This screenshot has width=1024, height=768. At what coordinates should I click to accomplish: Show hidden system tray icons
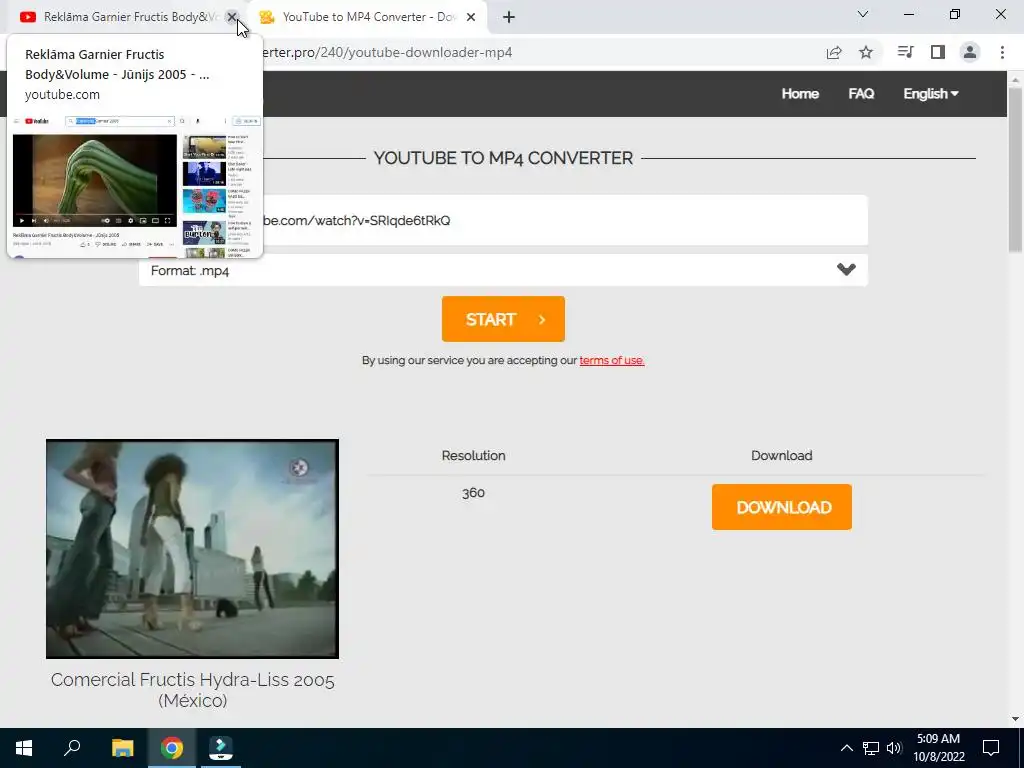[846, 748]
